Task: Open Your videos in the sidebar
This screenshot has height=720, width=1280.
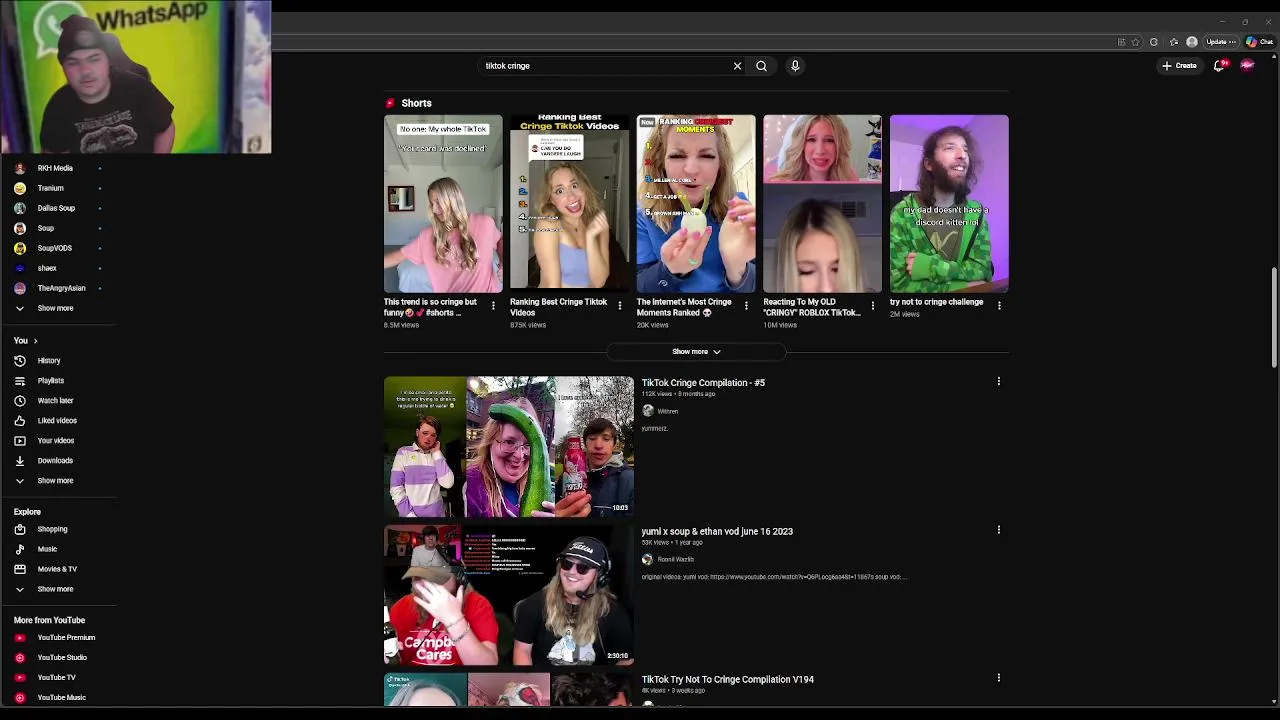Action: coord(58,441)
